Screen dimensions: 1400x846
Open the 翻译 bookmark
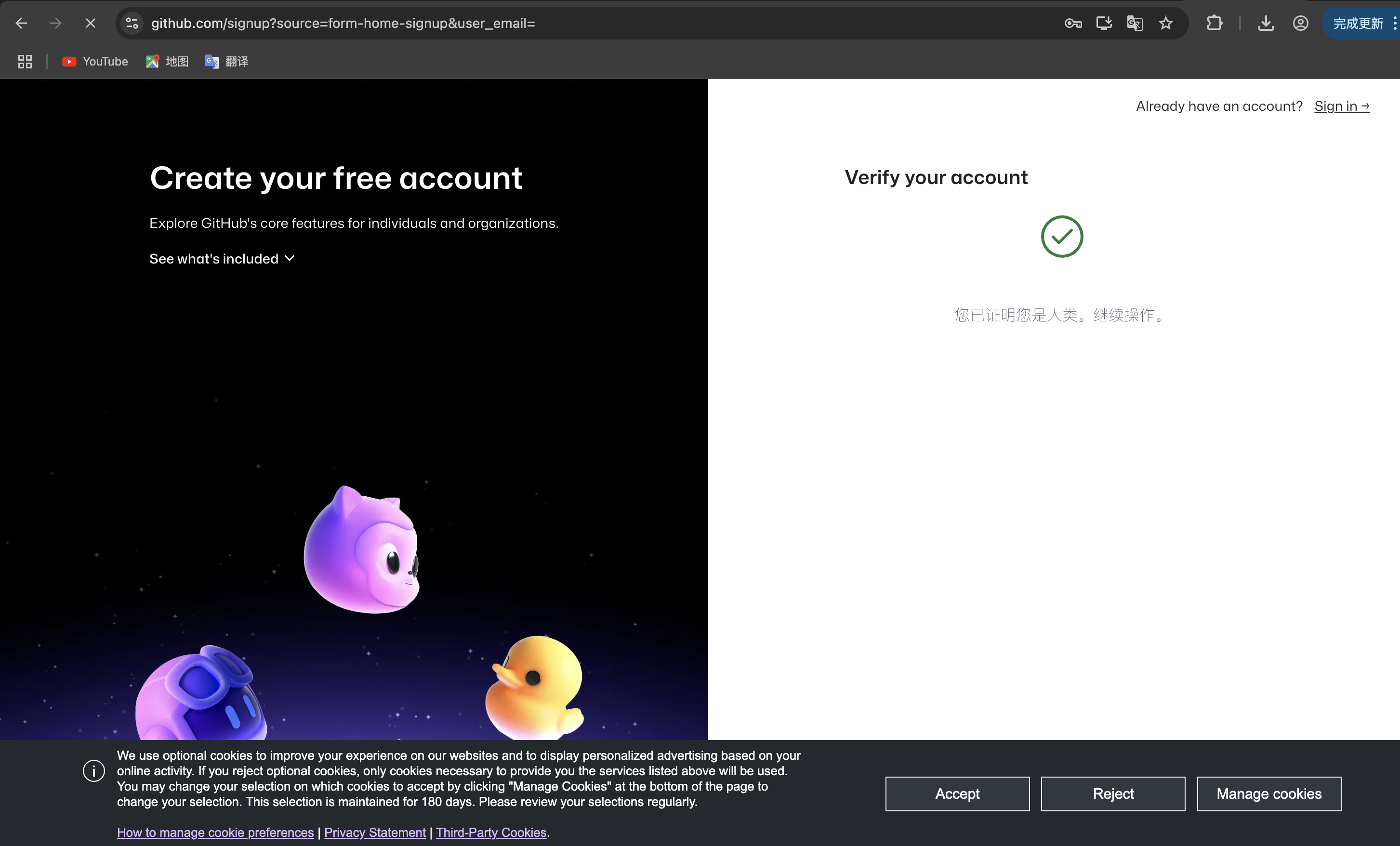pos(227,61)
